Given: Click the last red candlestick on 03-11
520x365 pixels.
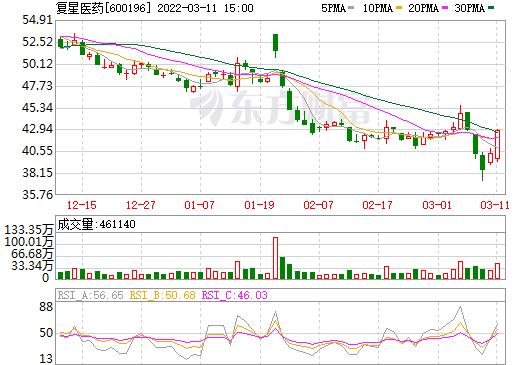Looking at the screenshot, I should tap(497, 145).
